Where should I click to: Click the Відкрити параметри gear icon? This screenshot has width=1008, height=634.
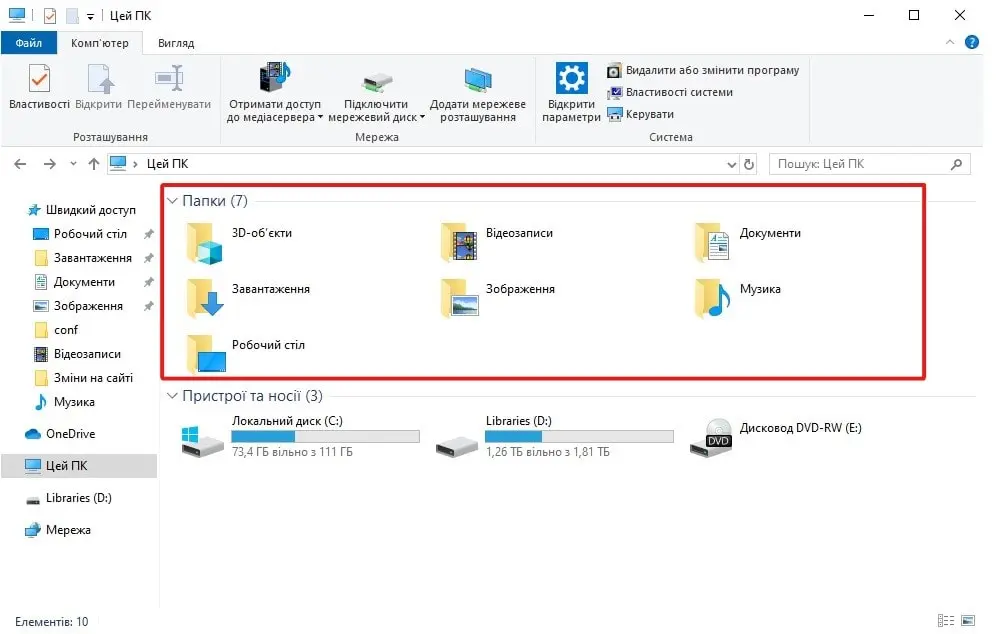point(571,78)
